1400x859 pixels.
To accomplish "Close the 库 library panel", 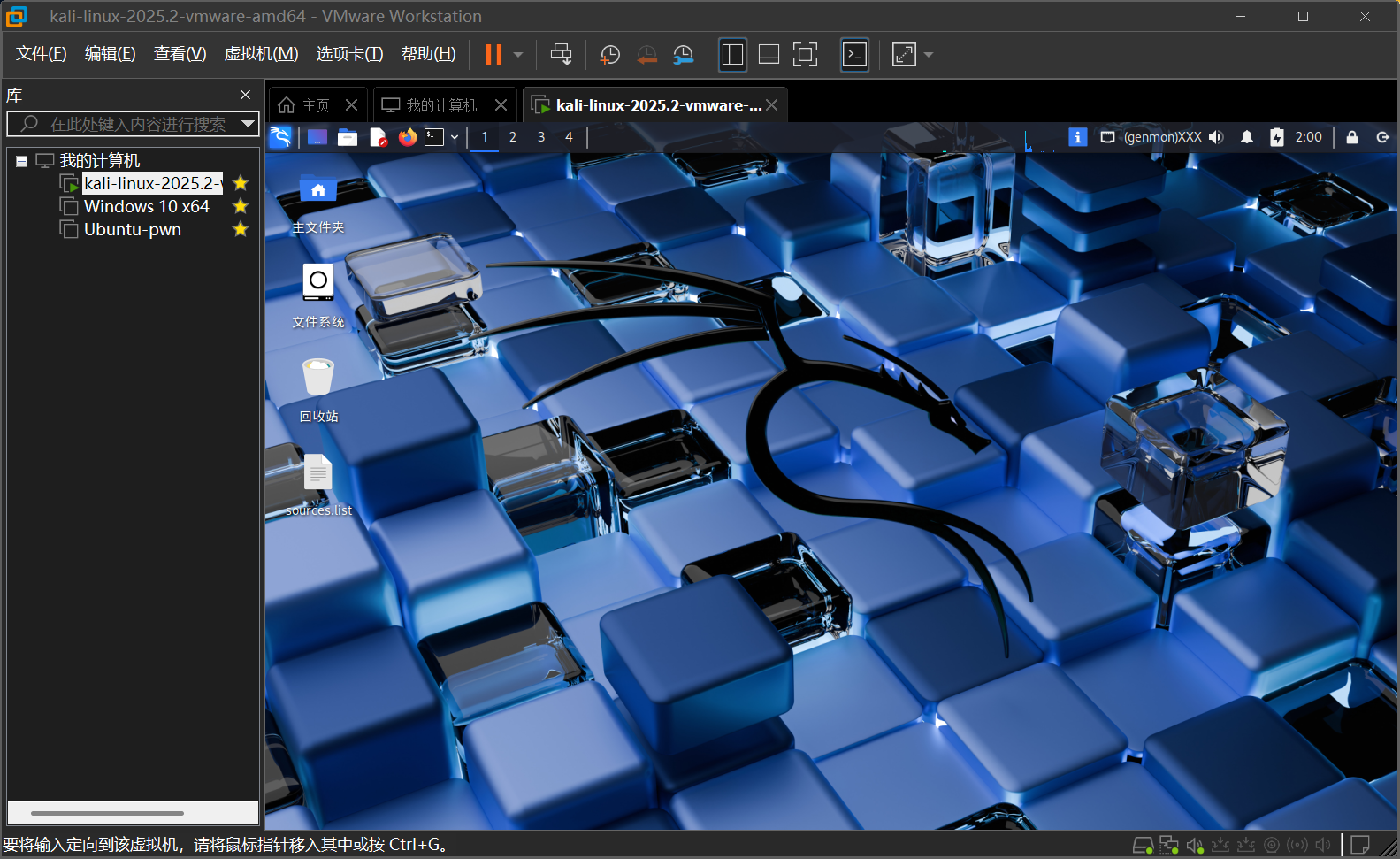I will [245, 95].
